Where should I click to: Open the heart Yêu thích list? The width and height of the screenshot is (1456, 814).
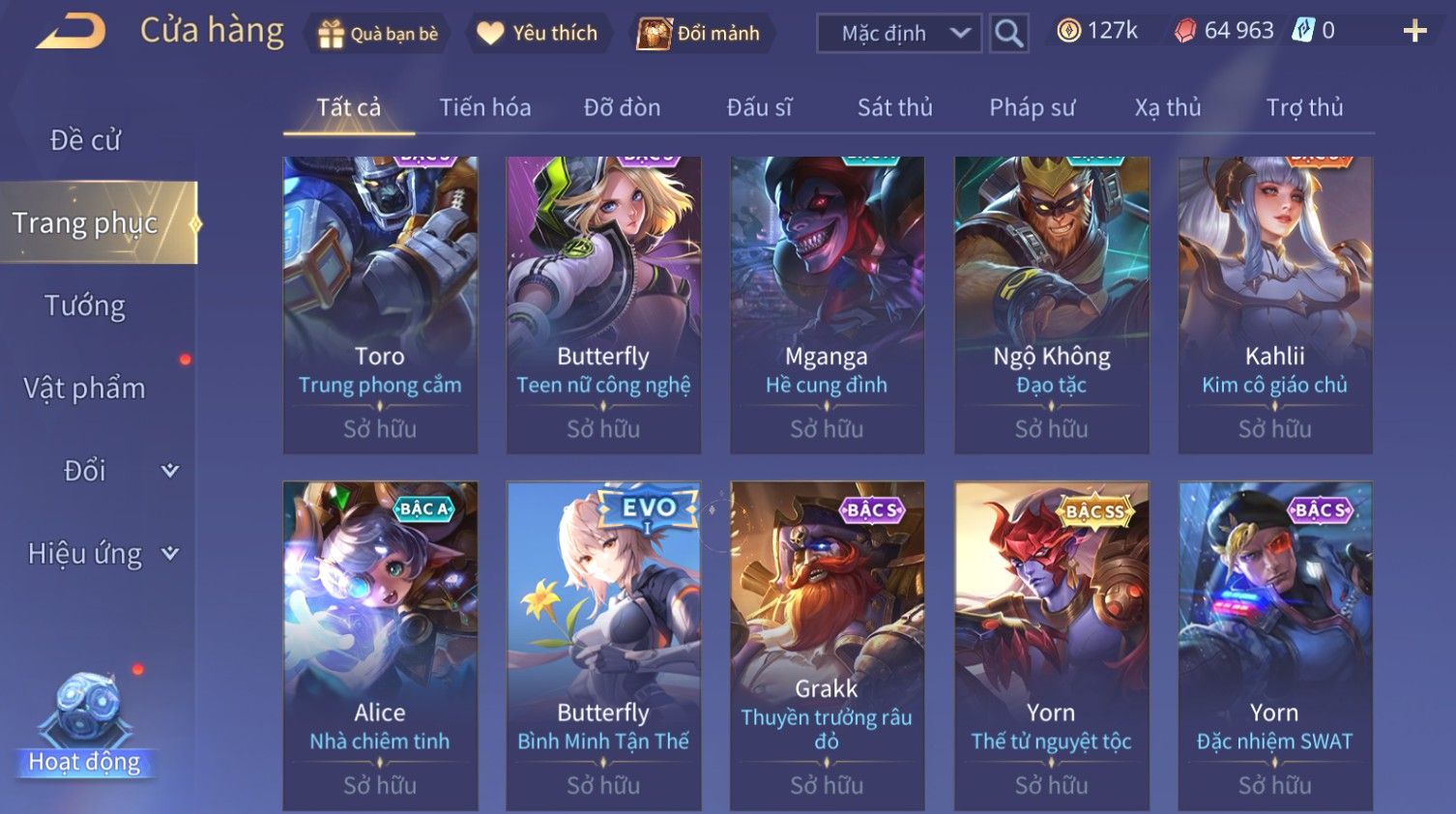click(539, 33)
